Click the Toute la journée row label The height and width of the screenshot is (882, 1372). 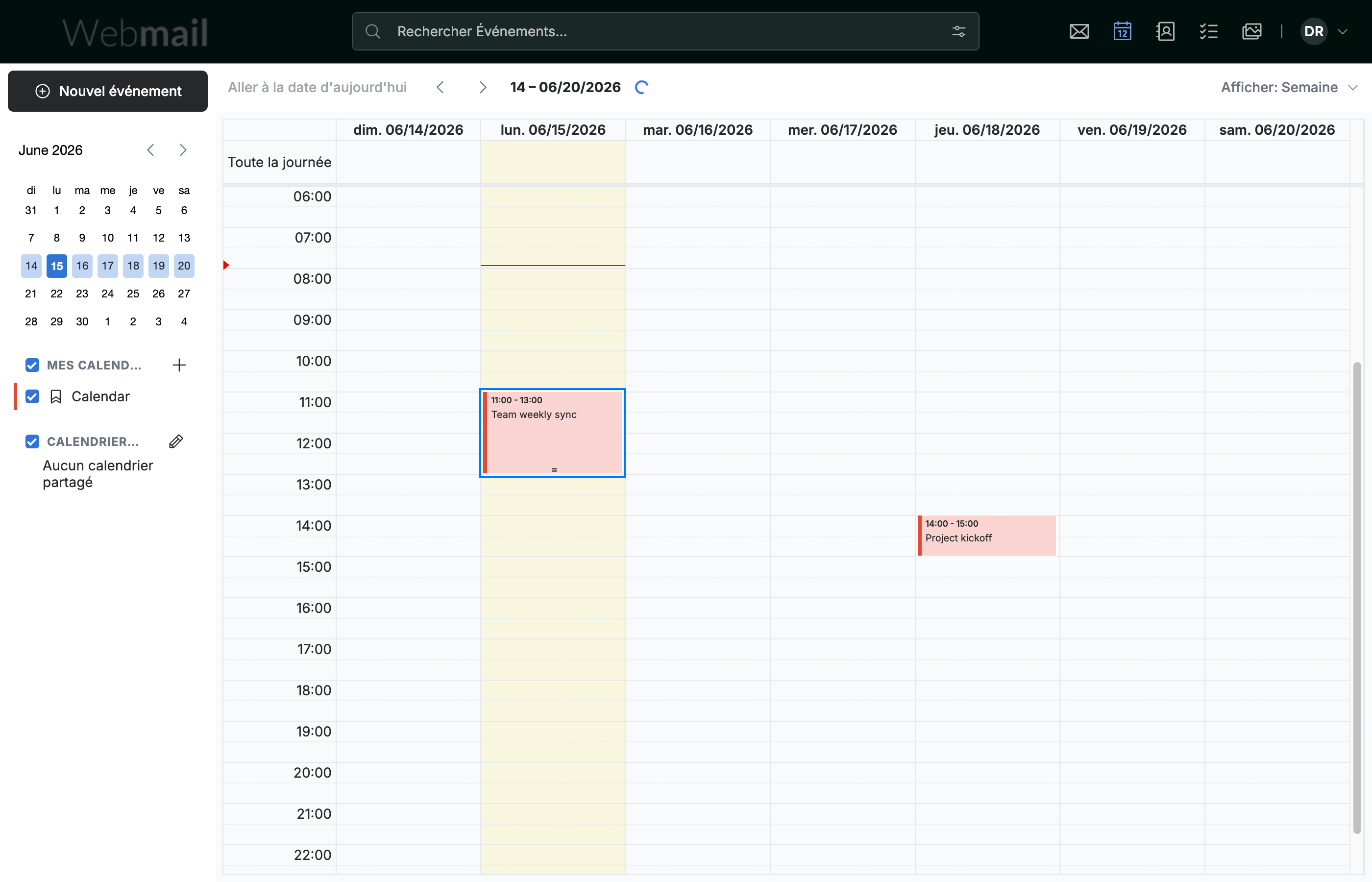pos(279,162)
